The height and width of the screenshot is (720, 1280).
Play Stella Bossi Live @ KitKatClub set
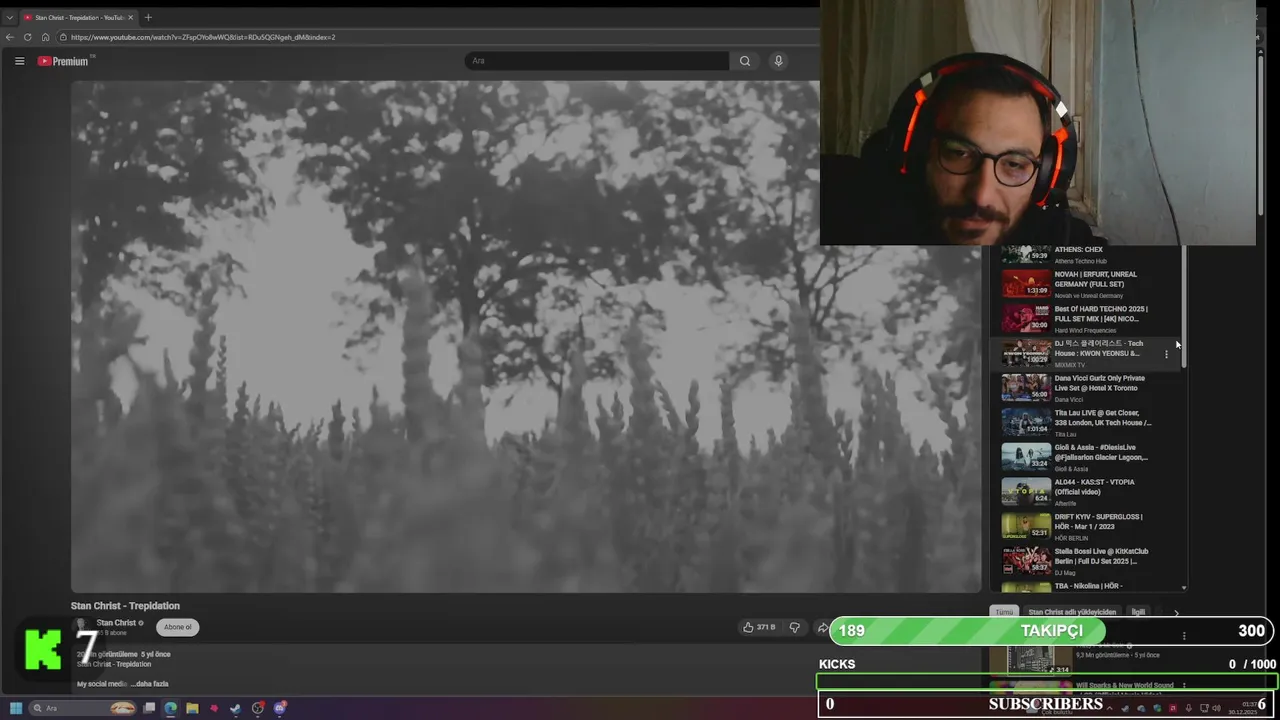tap(1101, 556)
